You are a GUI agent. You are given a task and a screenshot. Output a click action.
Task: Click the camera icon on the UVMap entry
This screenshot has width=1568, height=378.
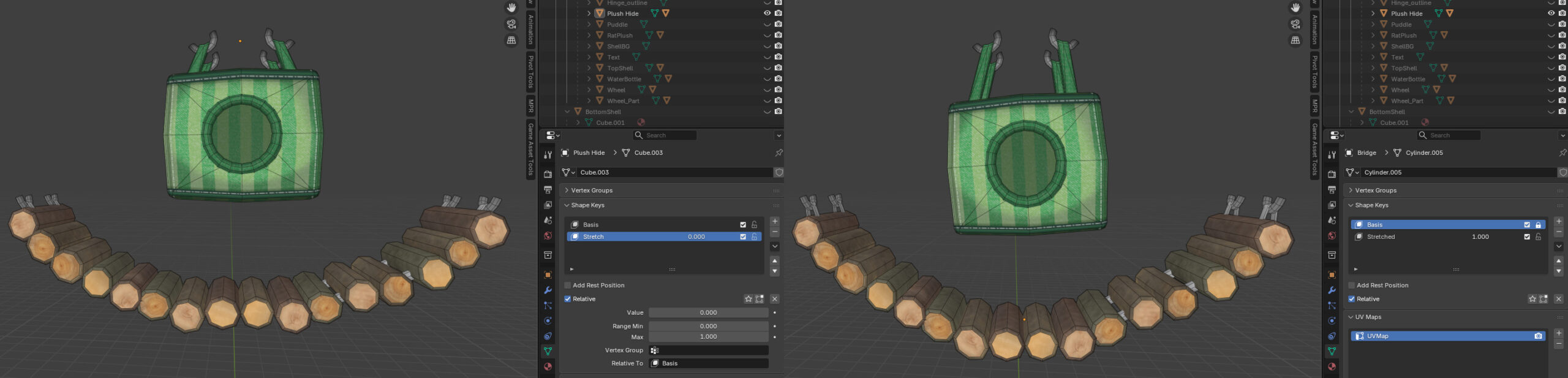click(1538, 336)
